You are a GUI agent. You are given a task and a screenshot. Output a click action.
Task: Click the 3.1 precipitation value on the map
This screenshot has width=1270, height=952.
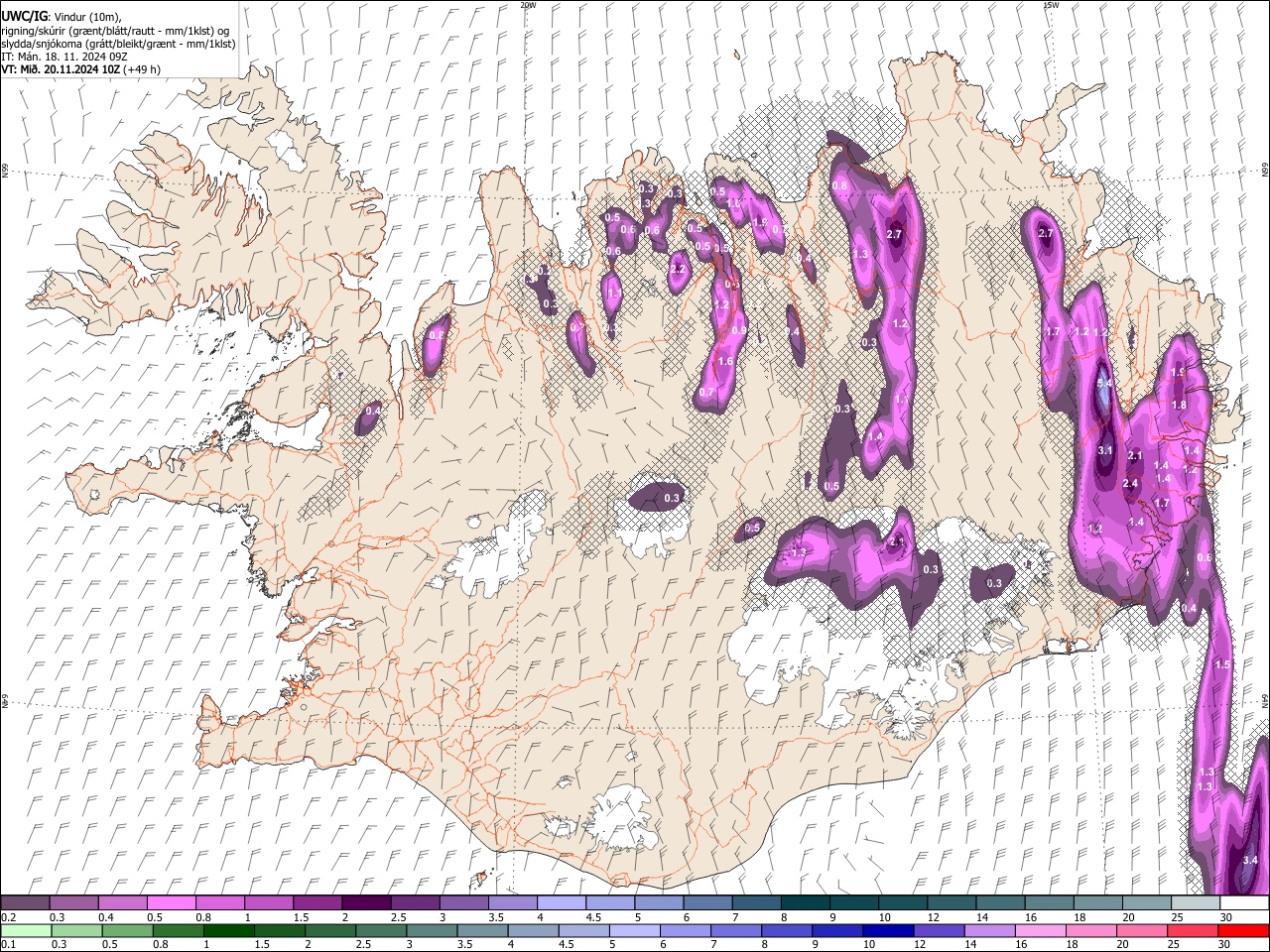tap(1106, 450)
